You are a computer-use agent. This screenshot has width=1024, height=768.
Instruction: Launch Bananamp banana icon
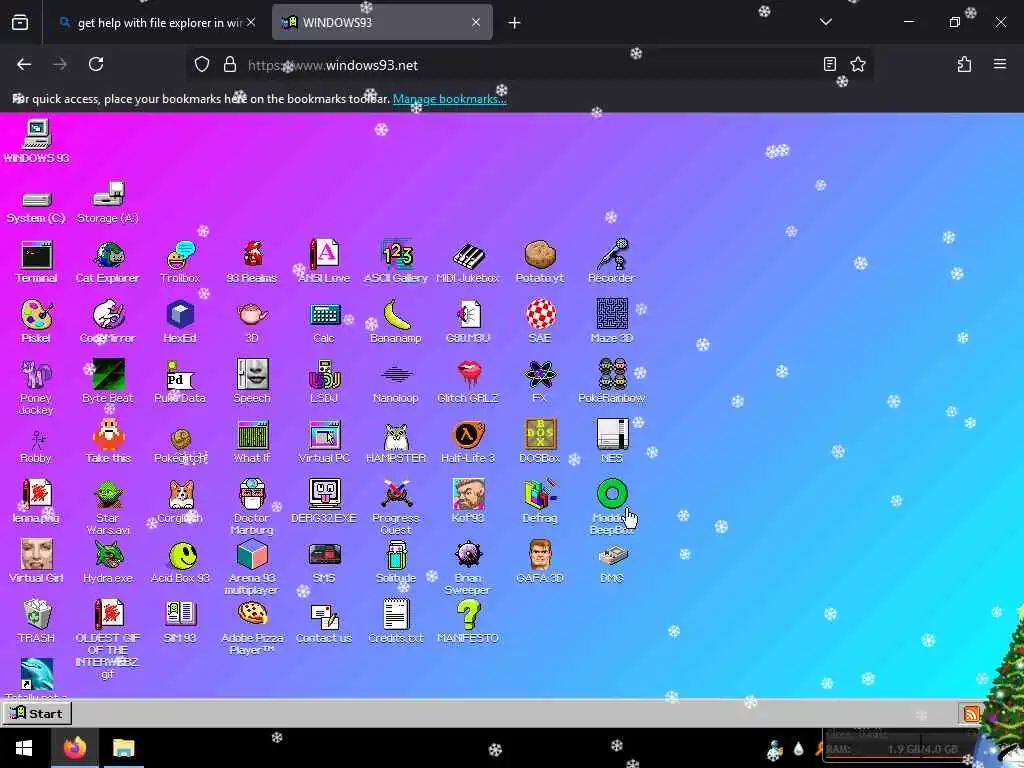point(396,321)
